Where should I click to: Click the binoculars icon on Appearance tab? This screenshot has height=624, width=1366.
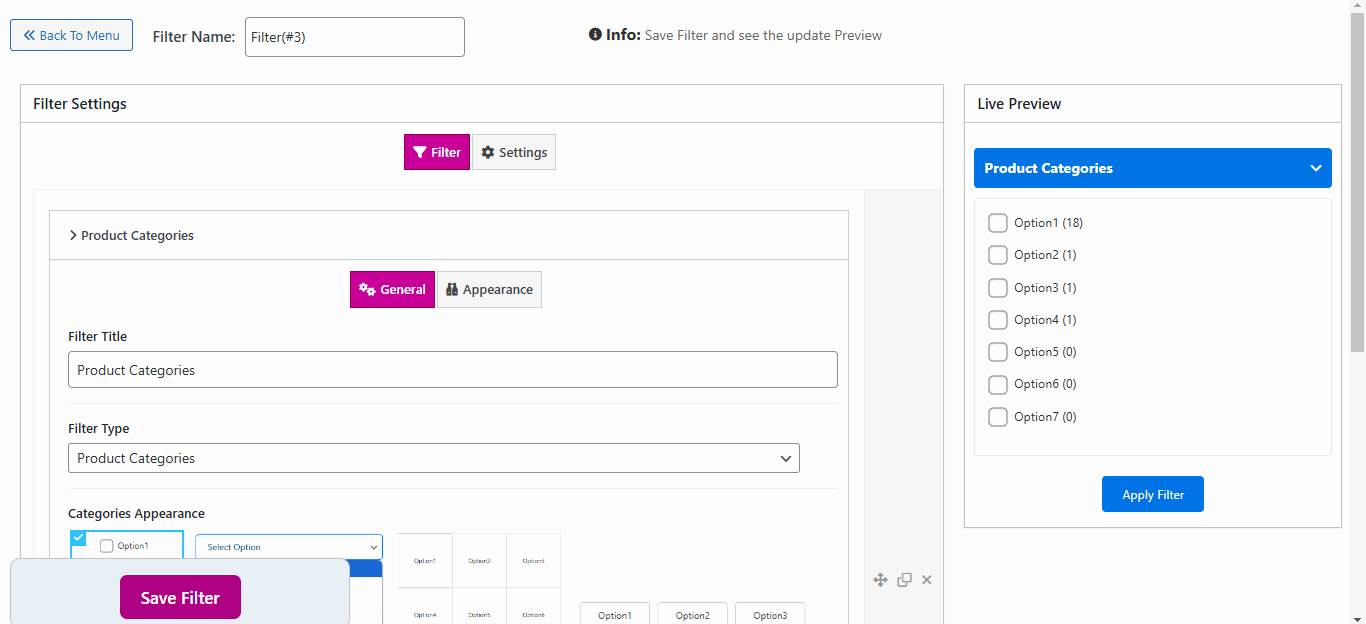(452, 290)
